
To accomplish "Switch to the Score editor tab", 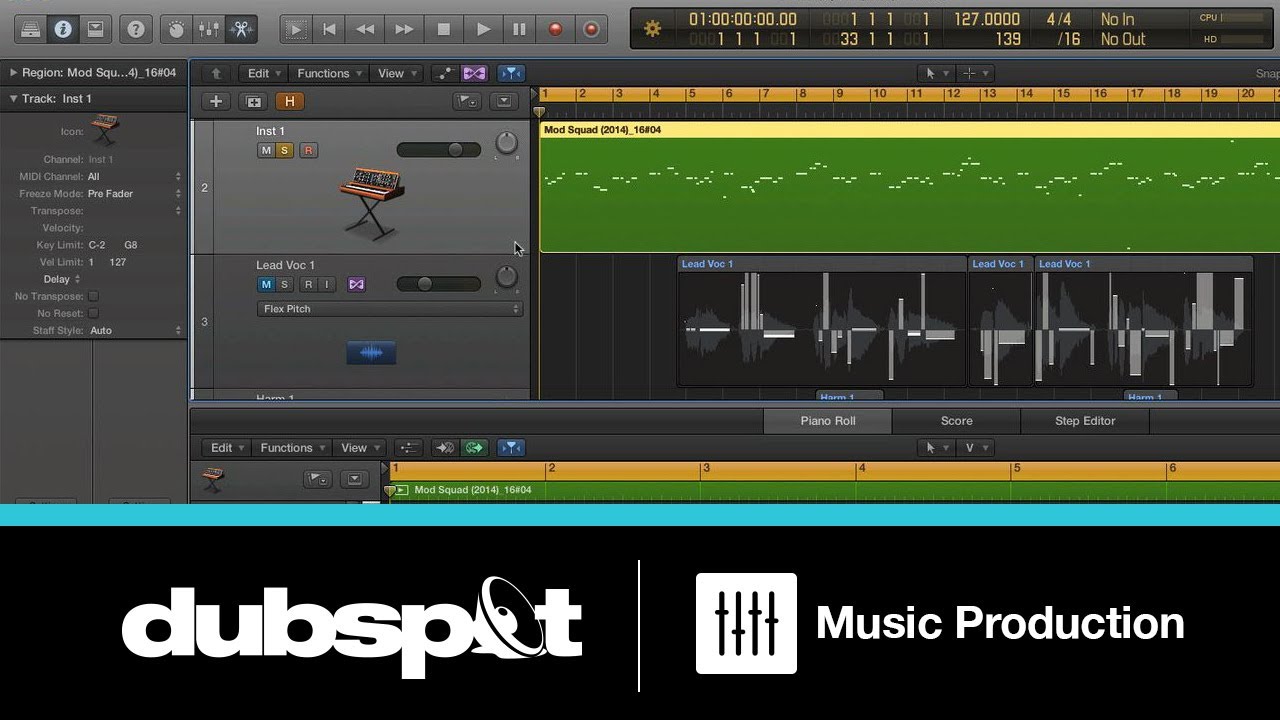I will point(957,421).
